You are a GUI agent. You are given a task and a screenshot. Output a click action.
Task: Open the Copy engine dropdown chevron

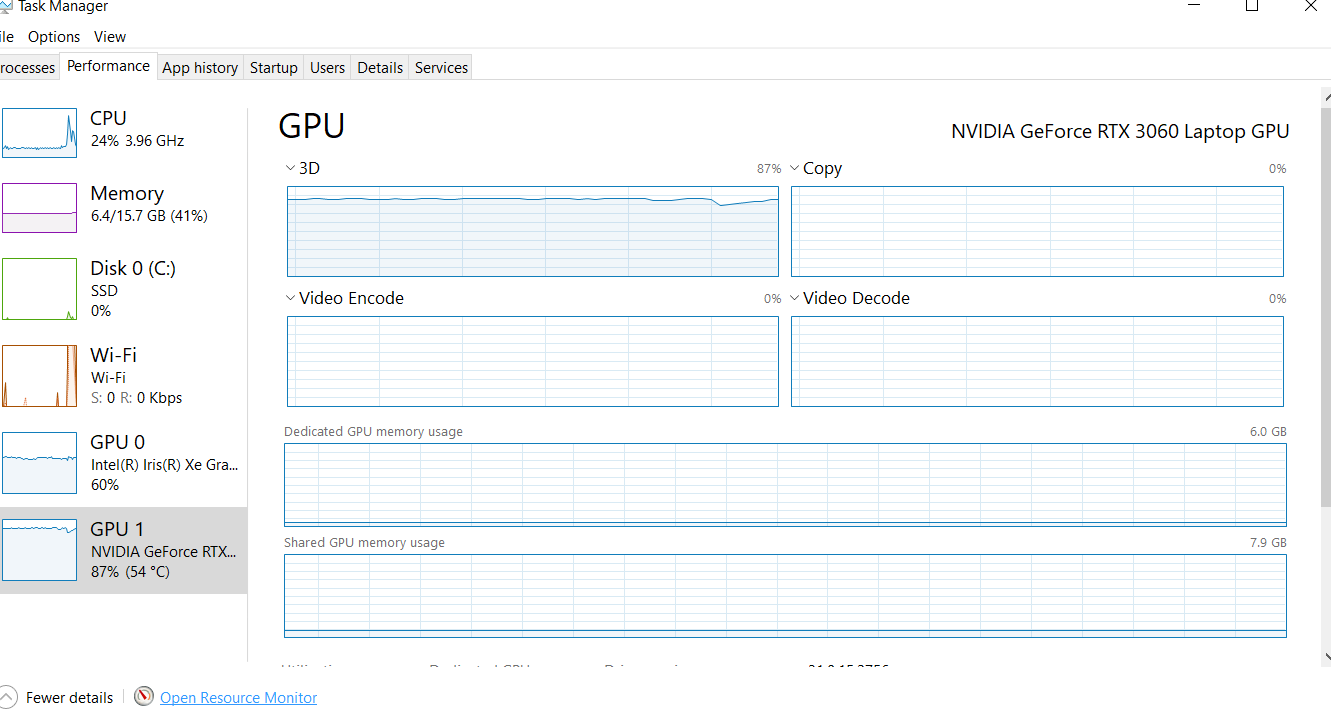(x=795, y=168)
